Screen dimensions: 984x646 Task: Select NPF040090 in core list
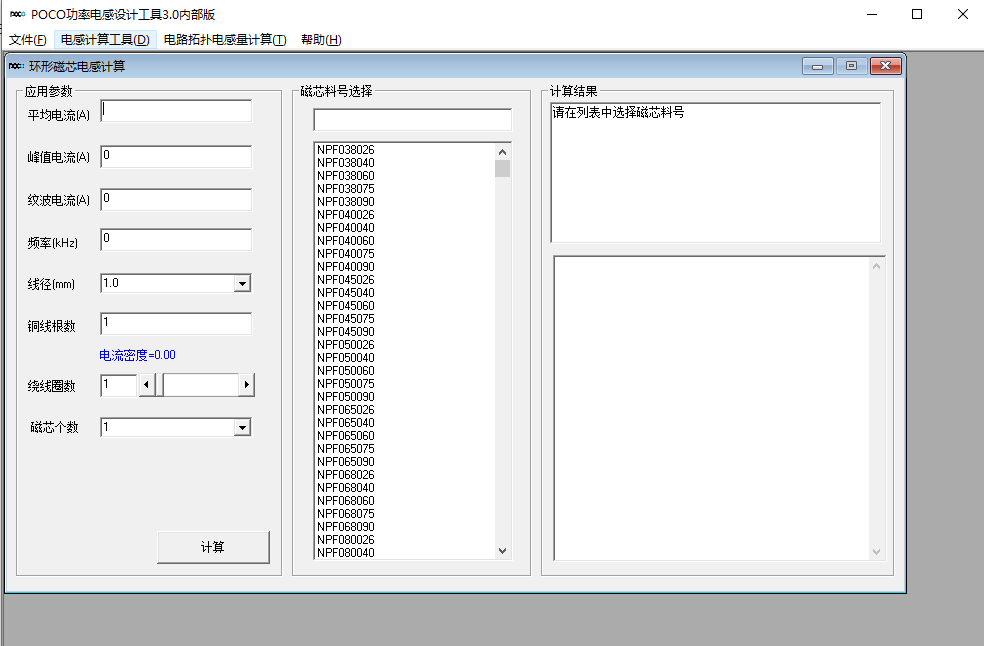(x=405, y=266)
